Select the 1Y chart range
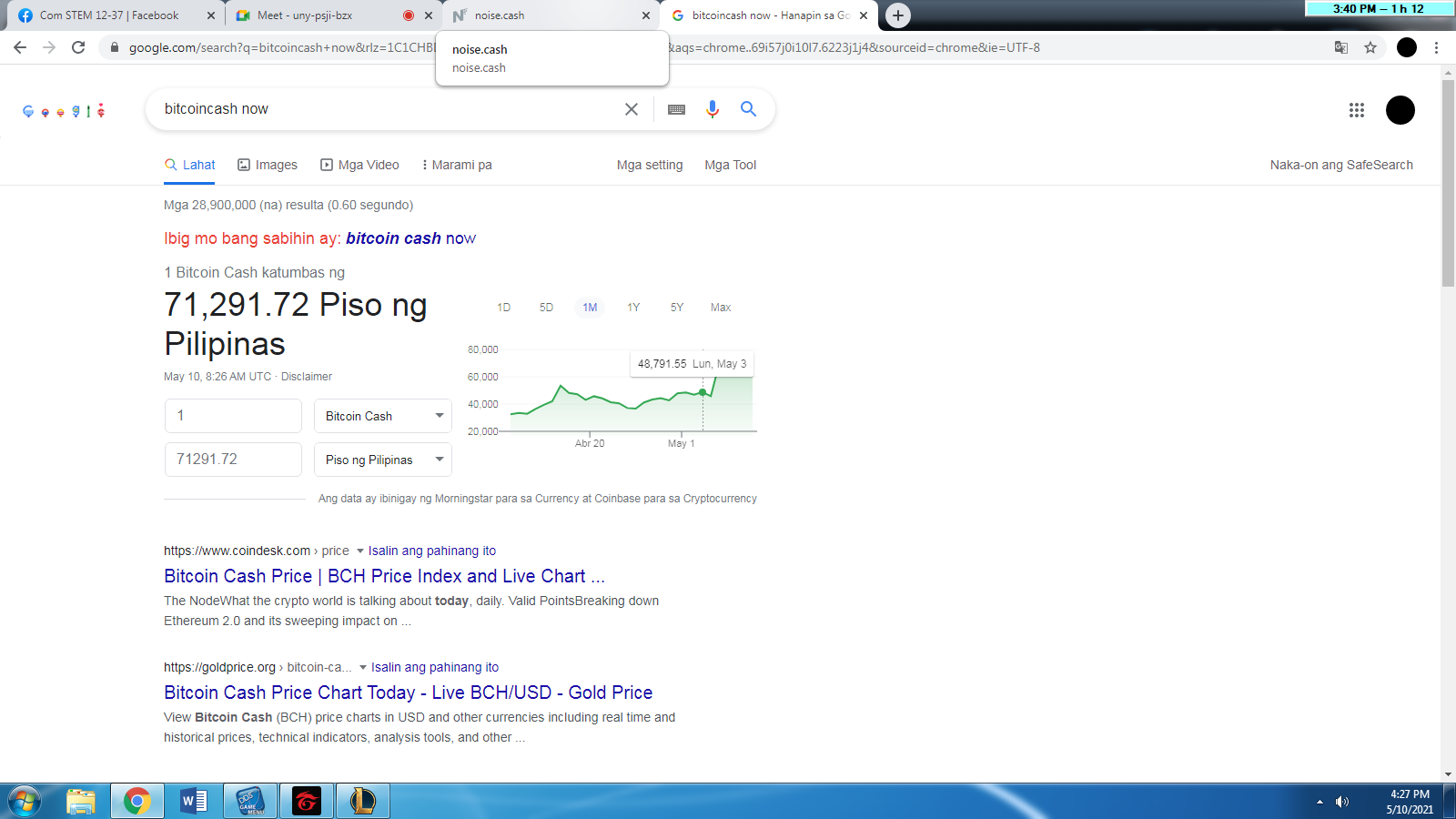The image size is (1456, 819). [633, 308]
